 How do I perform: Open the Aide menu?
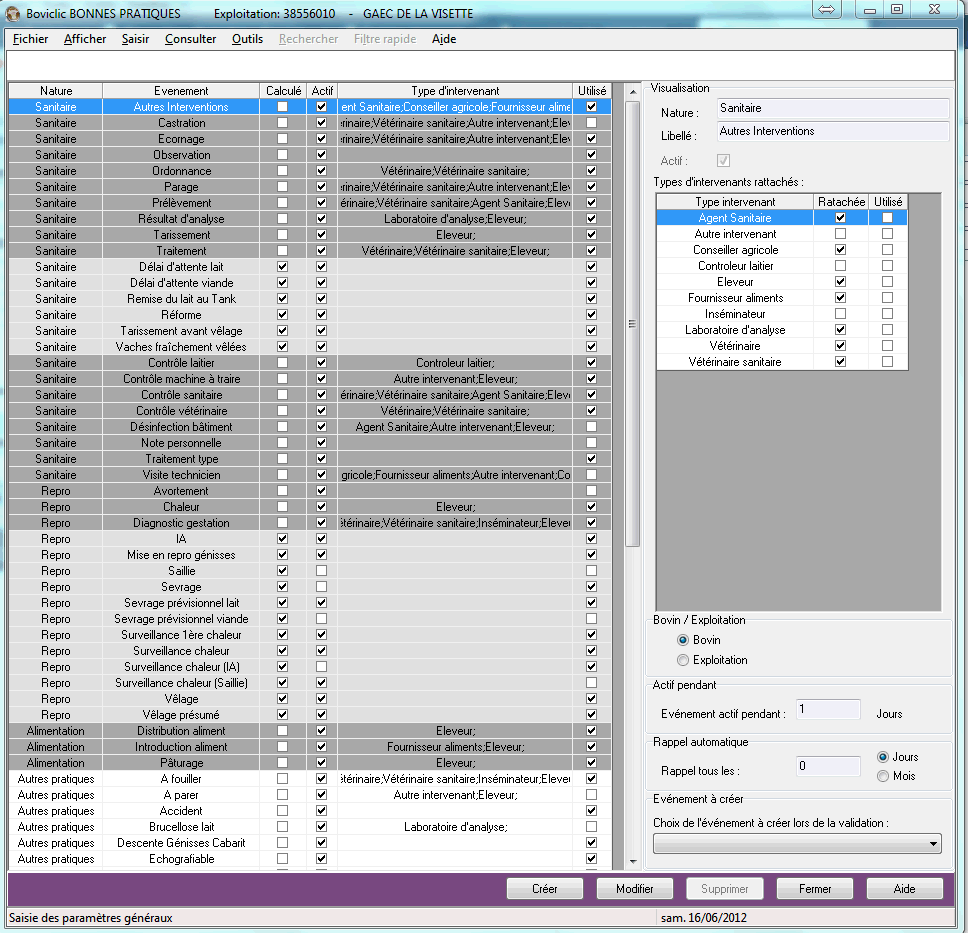[x=444, y=39]
